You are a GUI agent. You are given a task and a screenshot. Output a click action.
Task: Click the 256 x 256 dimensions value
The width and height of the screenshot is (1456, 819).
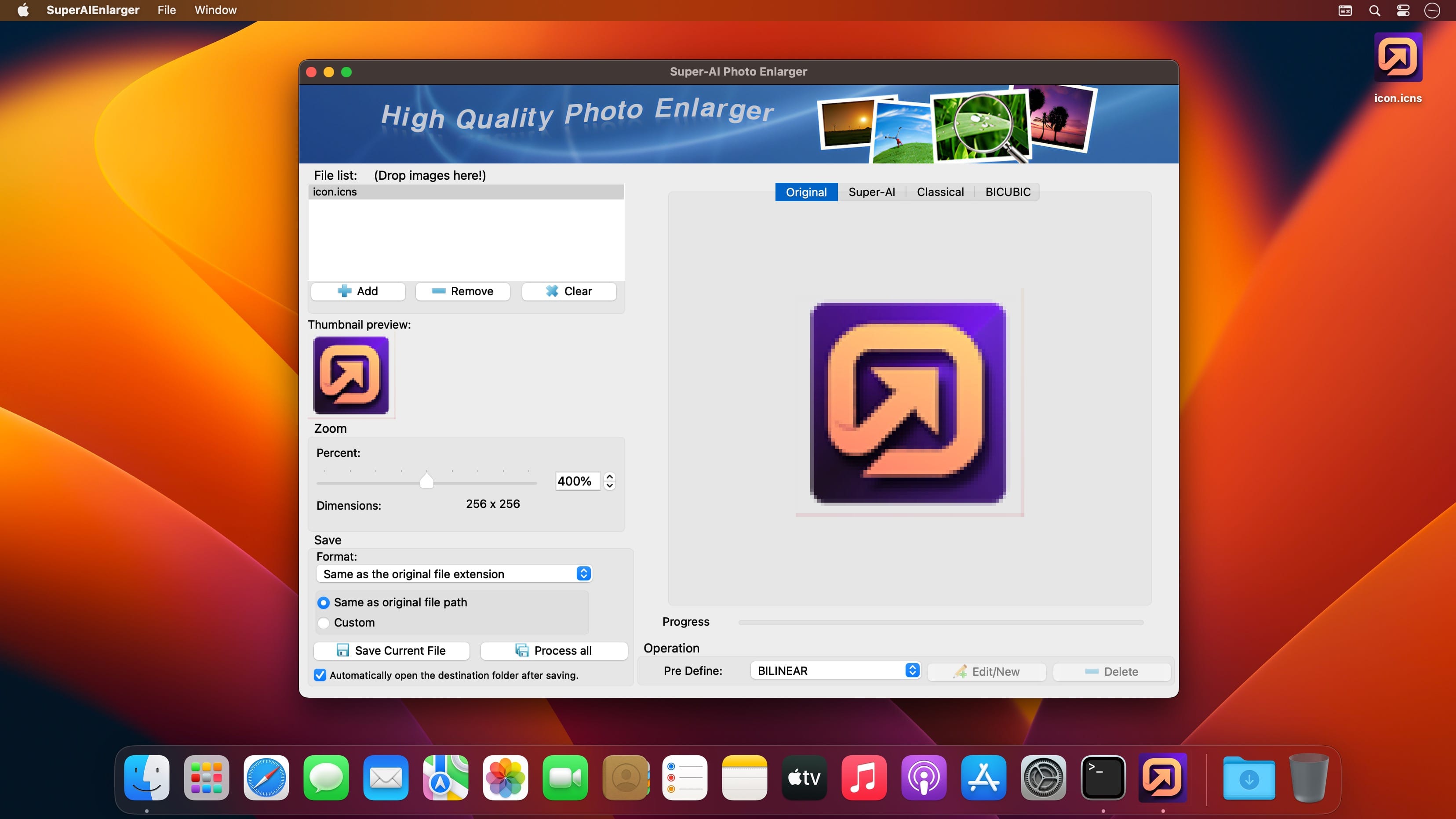coord(493,504)
